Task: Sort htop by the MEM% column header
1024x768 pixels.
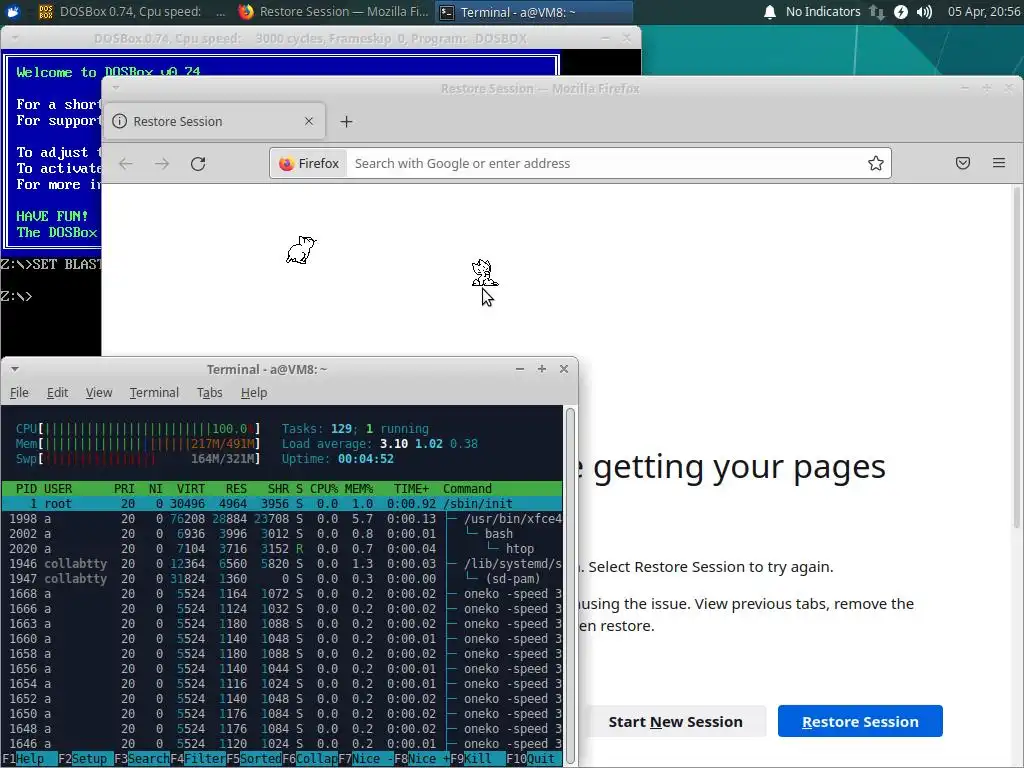Action: click(359, 489)
